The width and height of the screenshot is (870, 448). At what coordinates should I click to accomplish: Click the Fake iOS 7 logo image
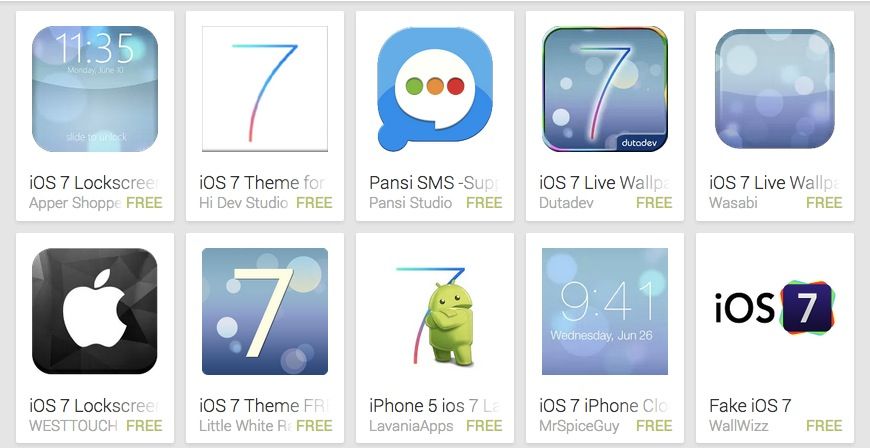coord(775,307)
